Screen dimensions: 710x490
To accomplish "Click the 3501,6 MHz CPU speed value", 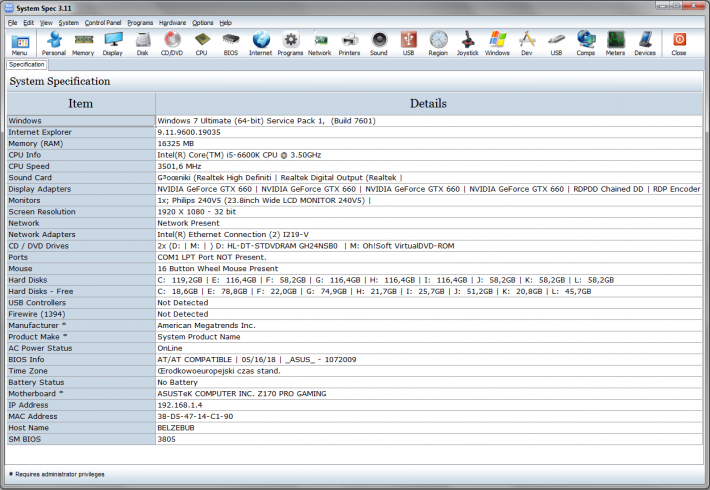I will click(428, 166).
